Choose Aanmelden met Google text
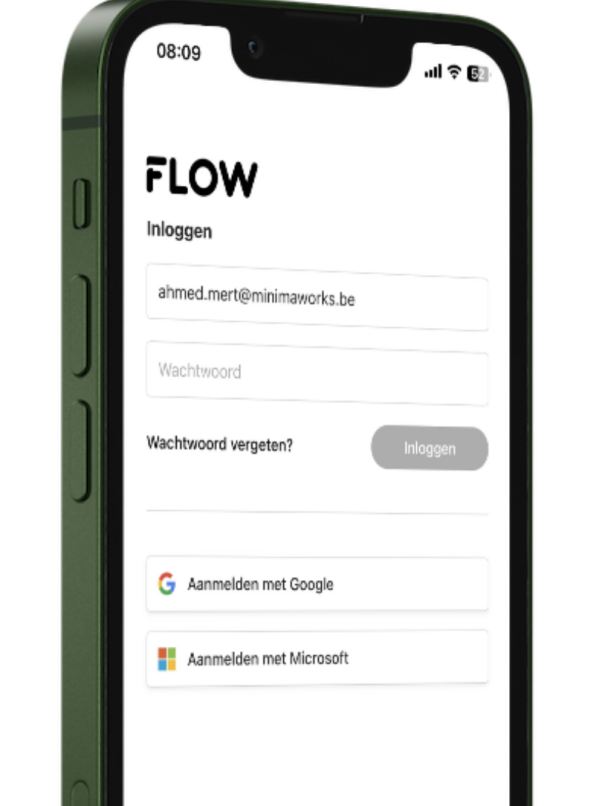Viewport: 605px width, 806px height. tap(260, 584)
